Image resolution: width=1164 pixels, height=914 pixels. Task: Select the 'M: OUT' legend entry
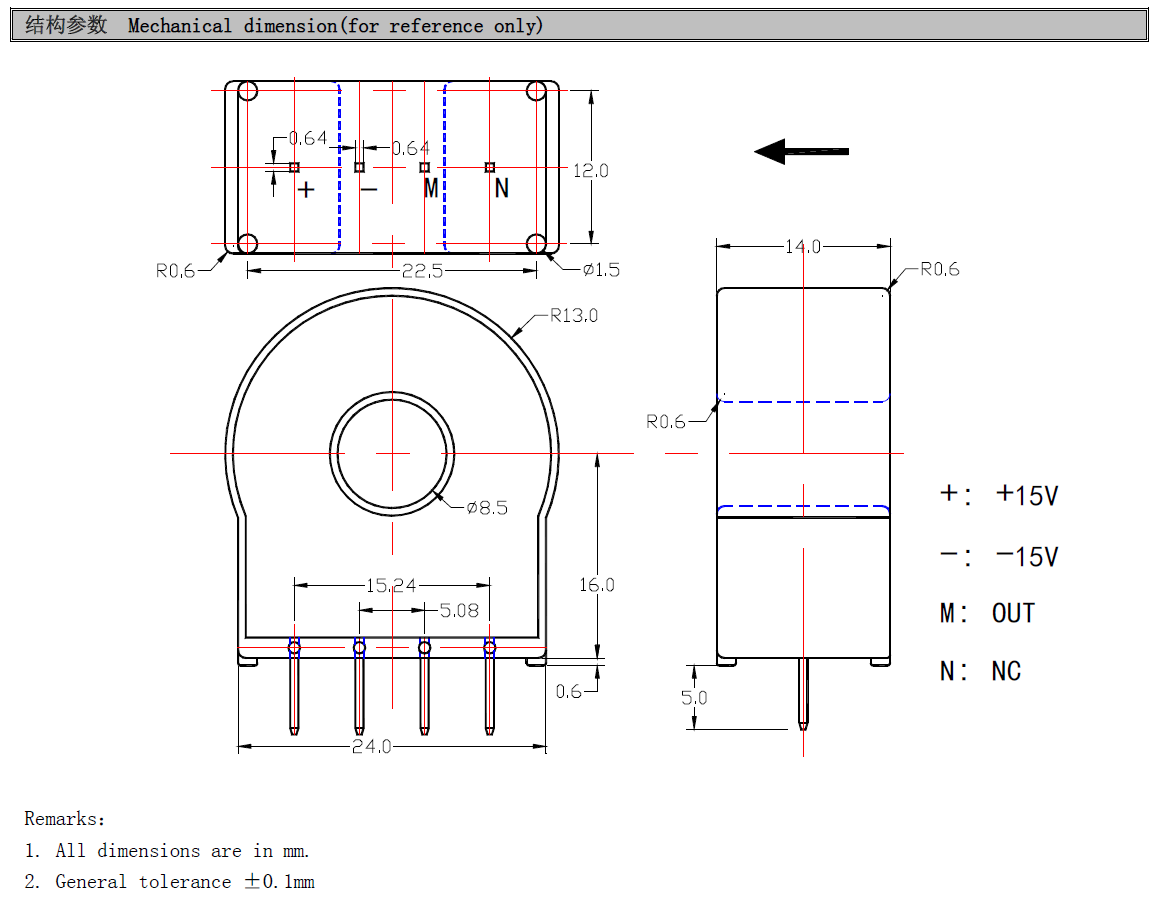[987, 613]
